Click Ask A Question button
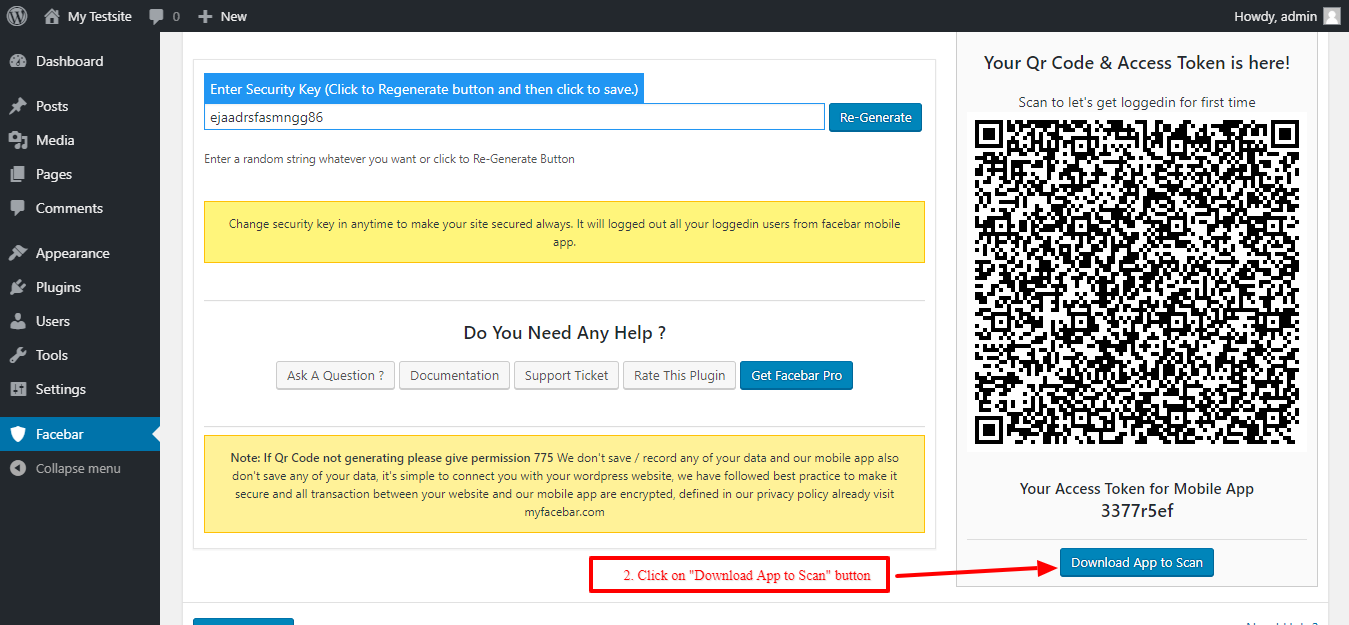1349x625 pixels. [335, 375]
